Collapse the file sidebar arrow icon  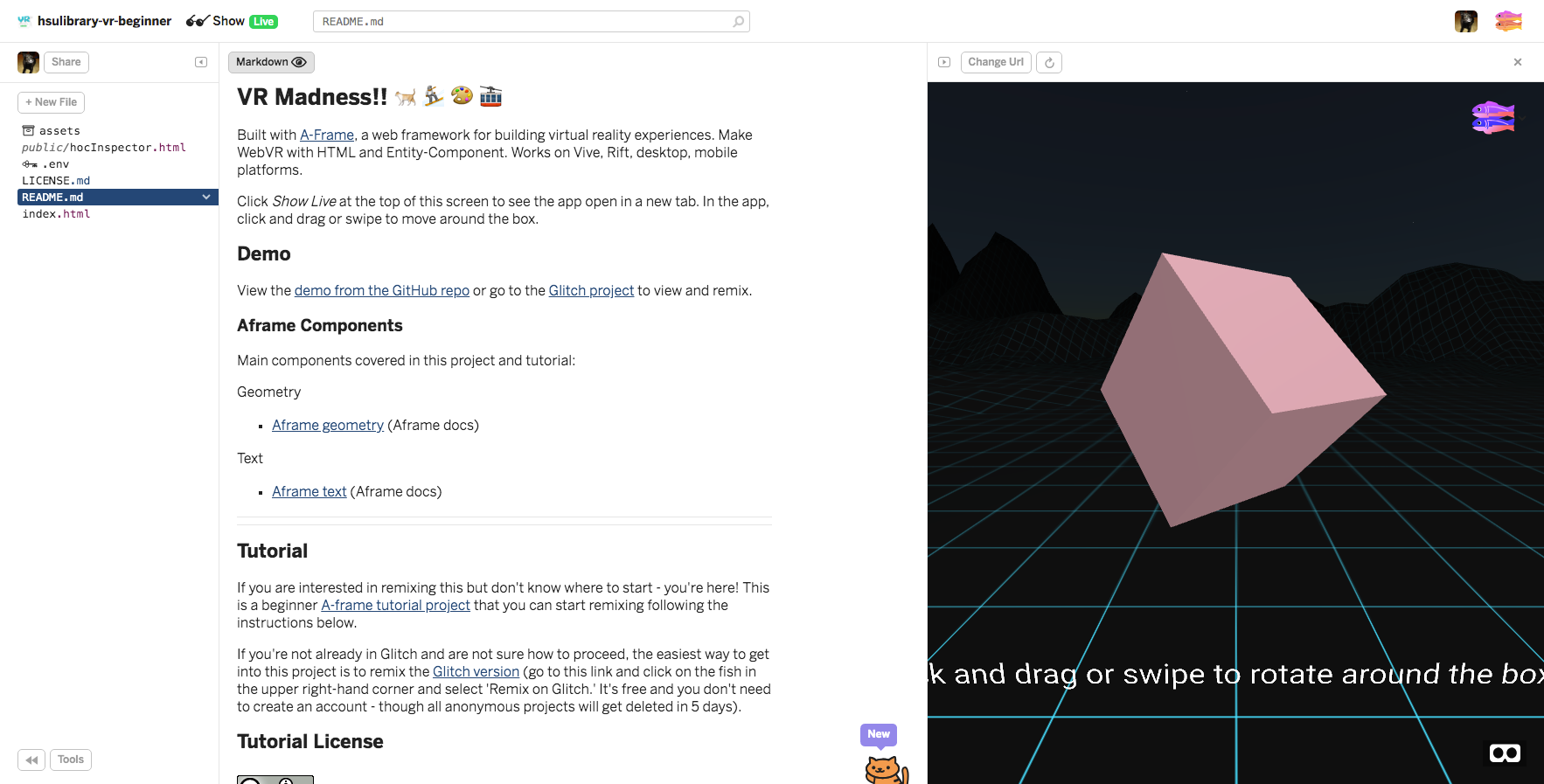pos(201,62)
